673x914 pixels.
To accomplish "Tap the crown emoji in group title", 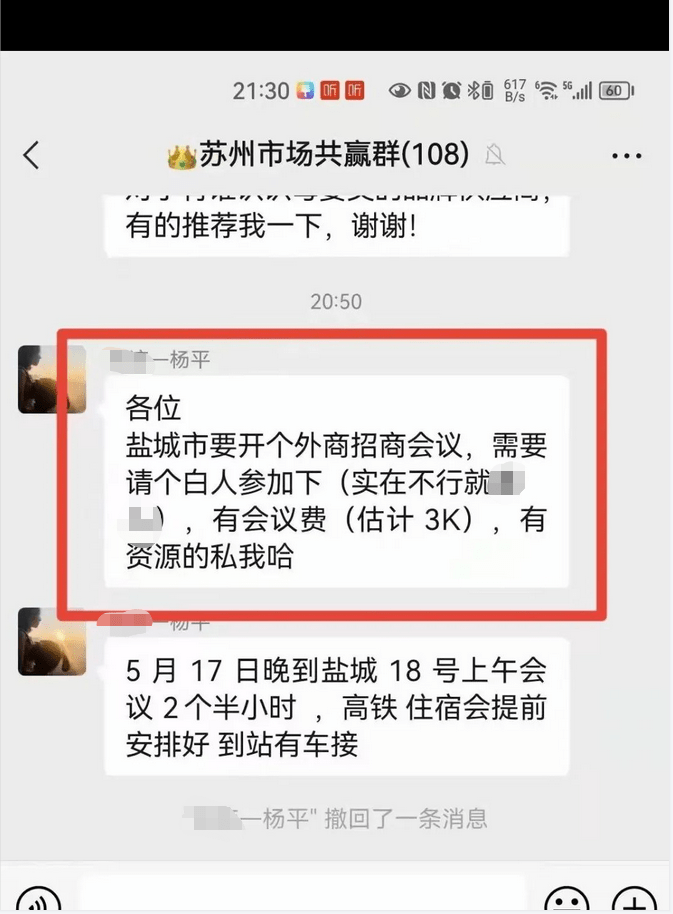I will [x=181, y=157].
